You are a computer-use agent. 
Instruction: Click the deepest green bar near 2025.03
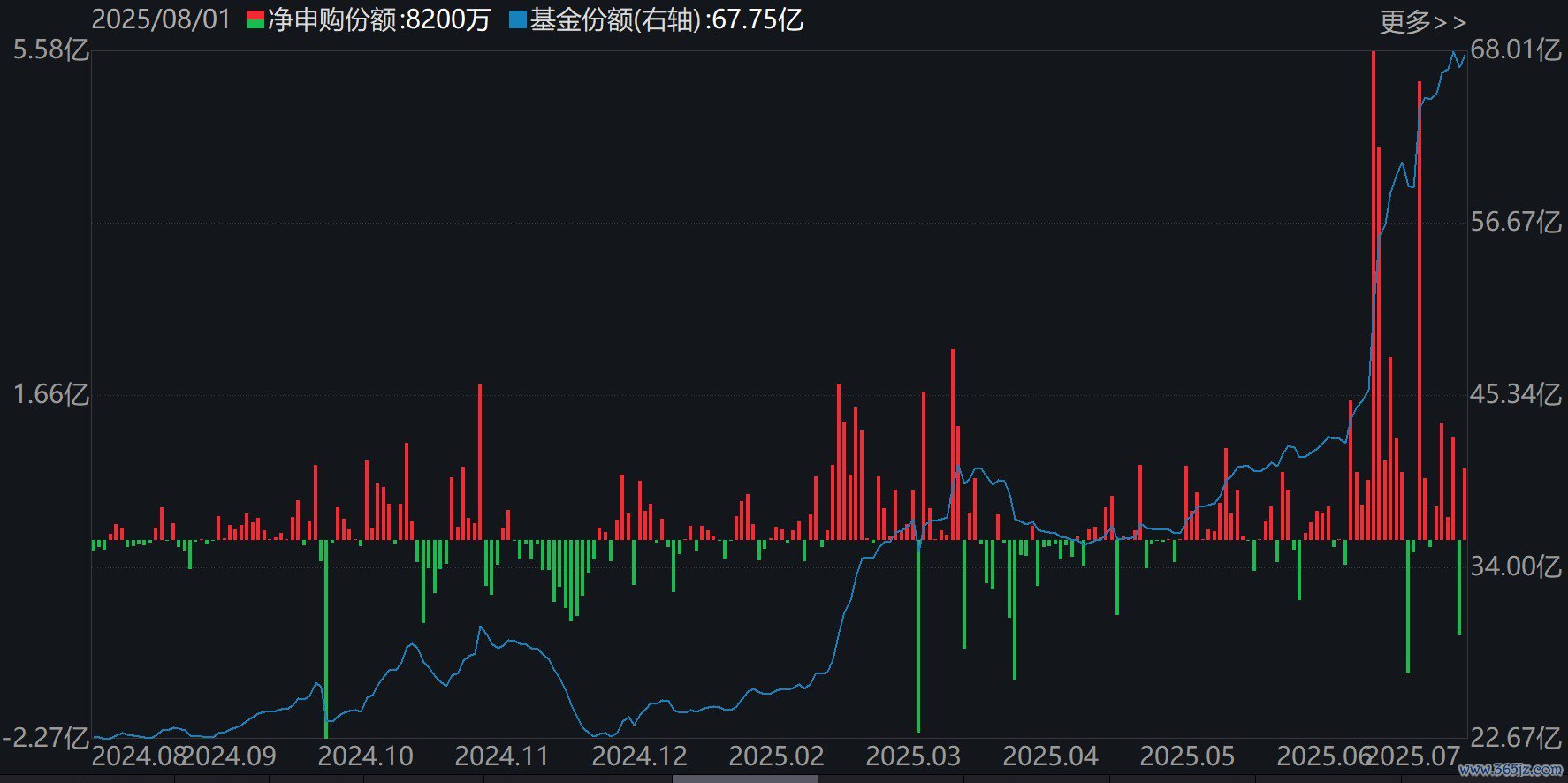[x=918, y=636]
